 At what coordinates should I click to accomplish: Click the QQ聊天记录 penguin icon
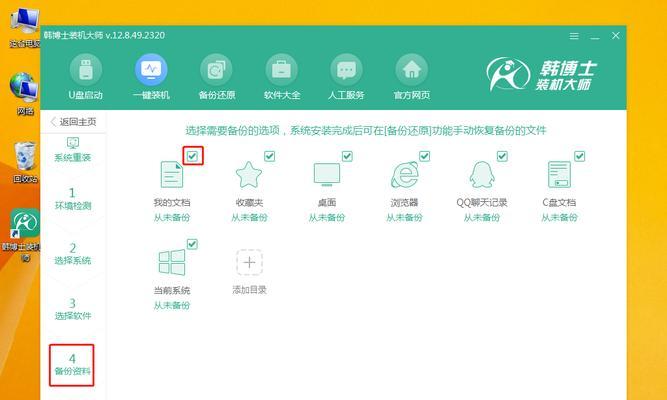[482, 174]
